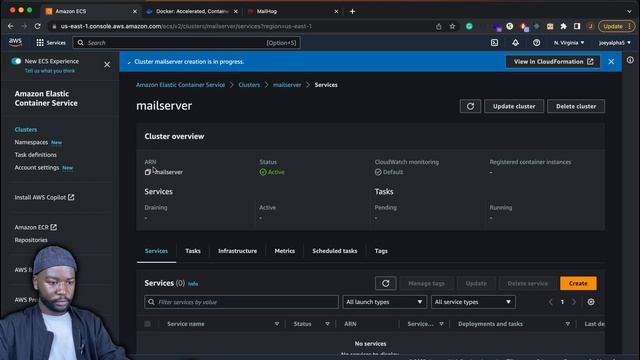This screenshot has width=640, height=360.
Task: Focus the Filter services by value field
Action: point(241,302)
